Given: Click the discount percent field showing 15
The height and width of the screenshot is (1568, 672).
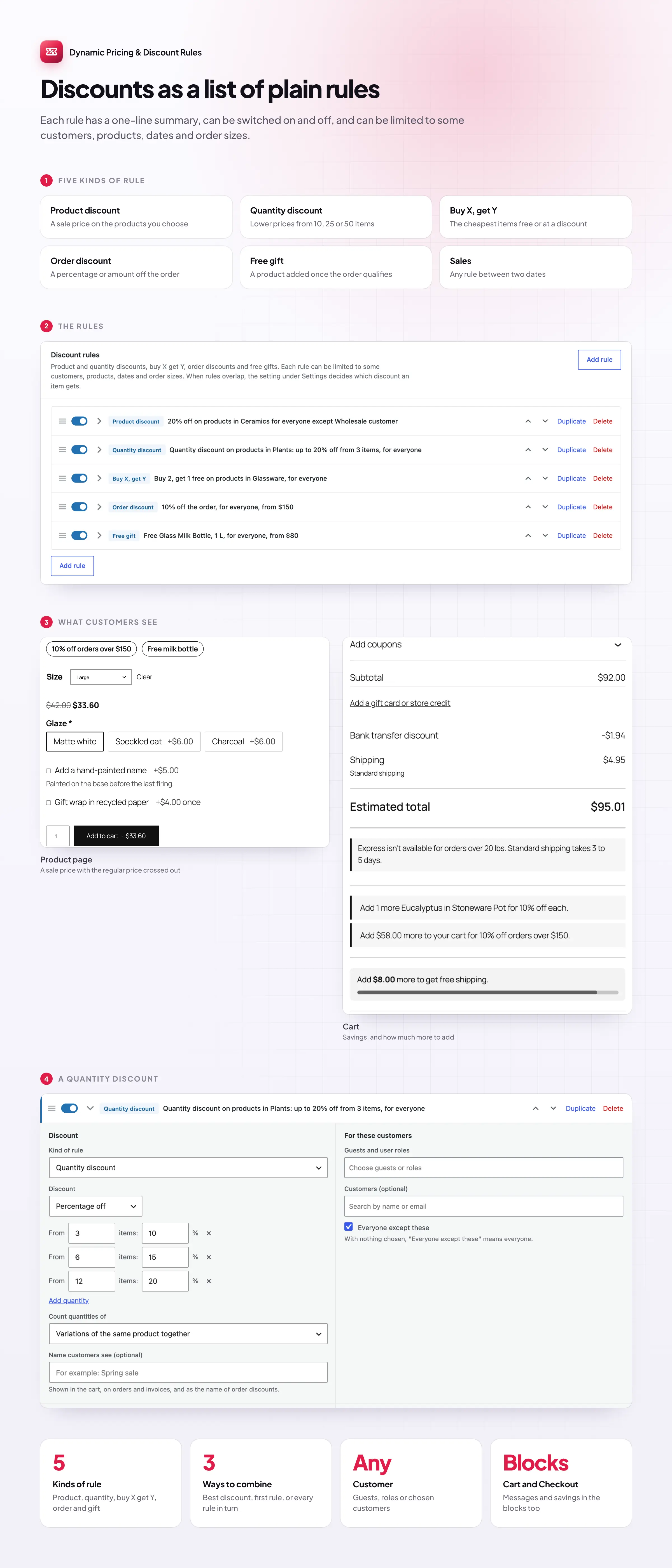Looking at the screenshot, I should [165, 1257].
